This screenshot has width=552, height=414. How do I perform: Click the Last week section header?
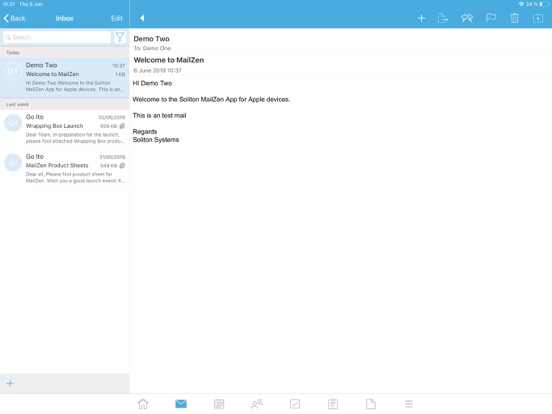click(64, 104)
